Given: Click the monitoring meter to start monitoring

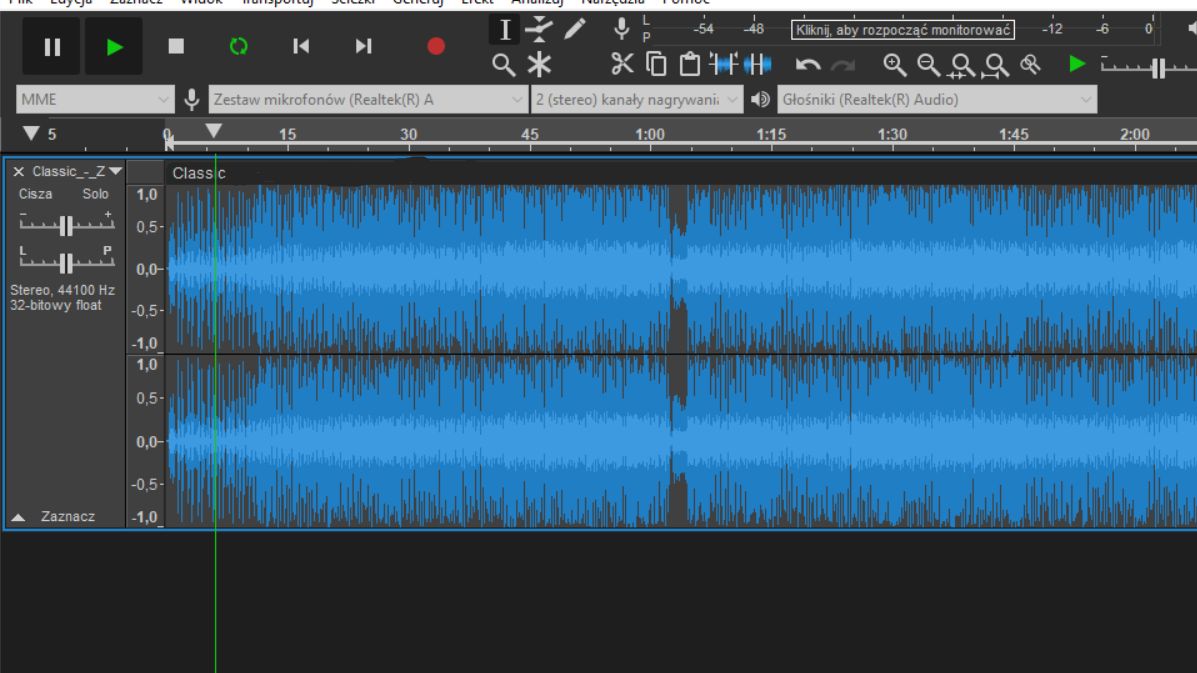Looking at the screenshot, I should 902,30.
